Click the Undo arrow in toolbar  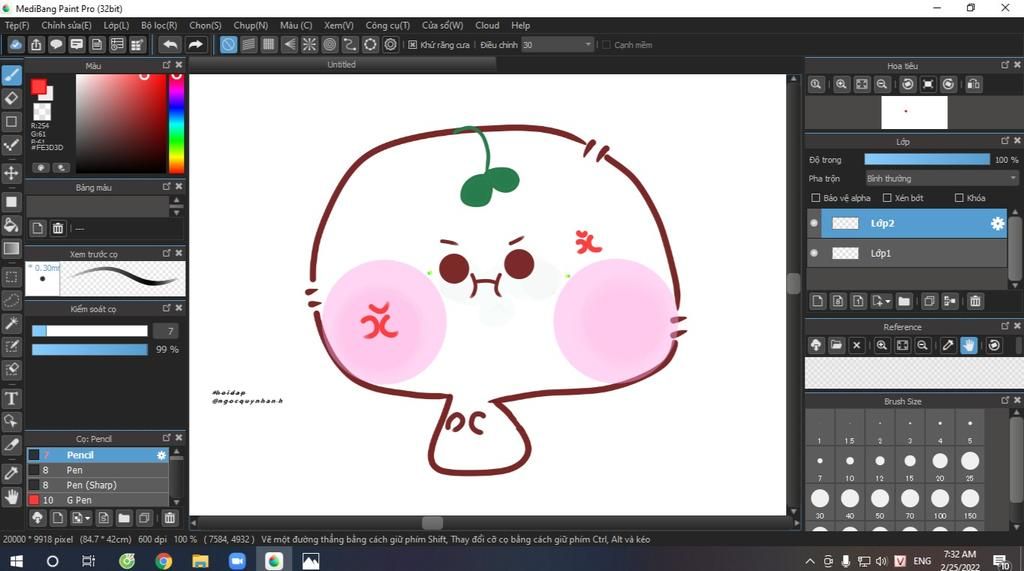(x=170, y=44)
